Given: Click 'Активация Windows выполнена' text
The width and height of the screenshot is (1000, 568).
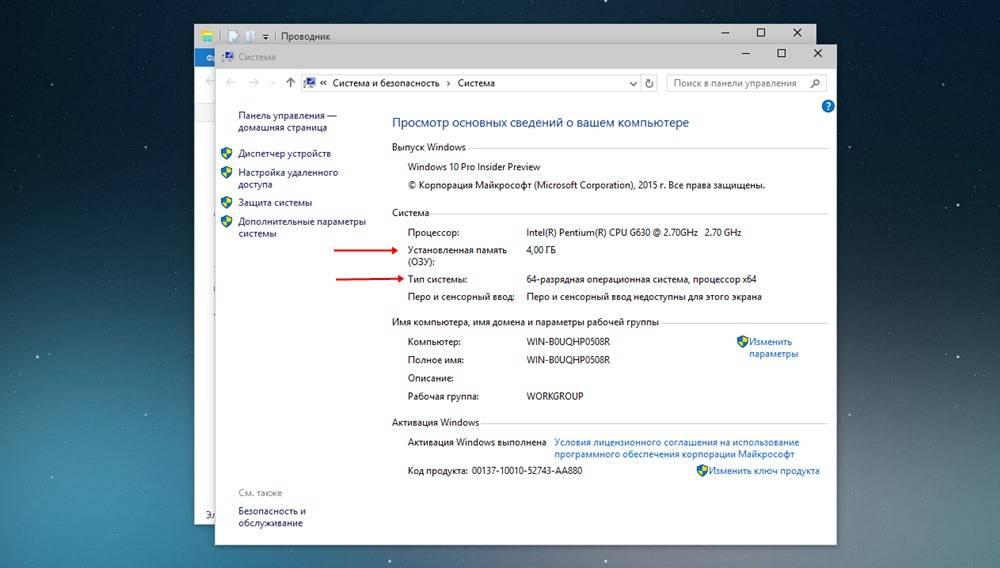Looking at the screenshot, I should click(477, 442).
